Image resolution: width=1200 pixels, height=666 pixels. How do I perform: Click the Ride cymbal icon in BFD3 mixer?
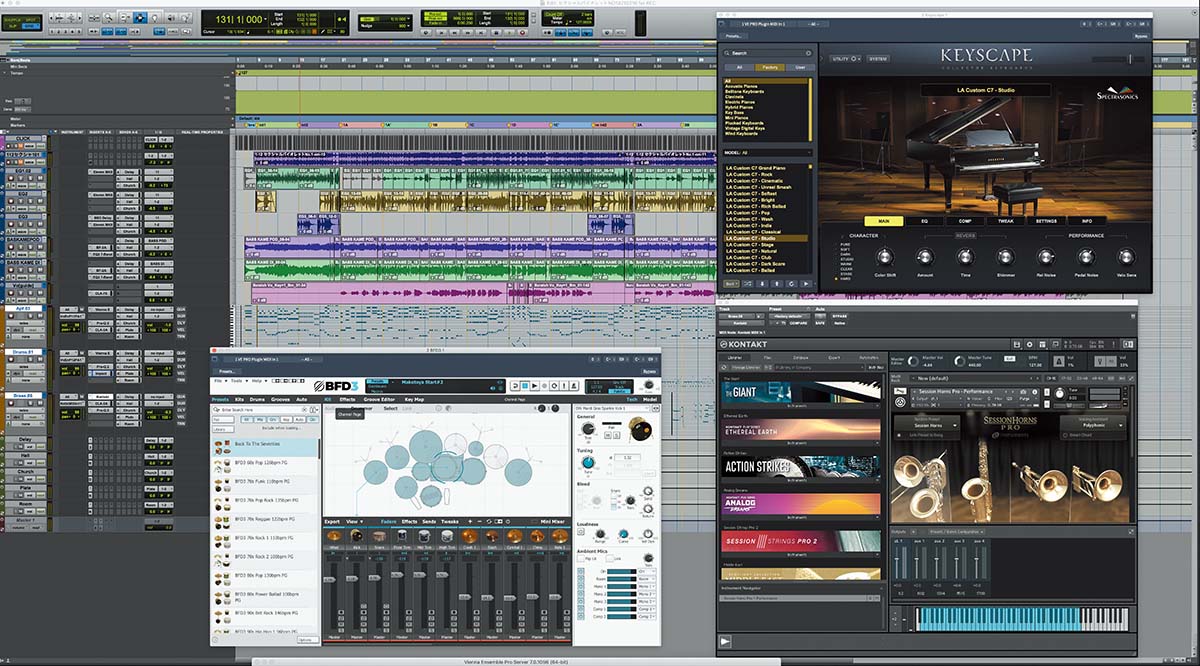[x=559, y=536]
